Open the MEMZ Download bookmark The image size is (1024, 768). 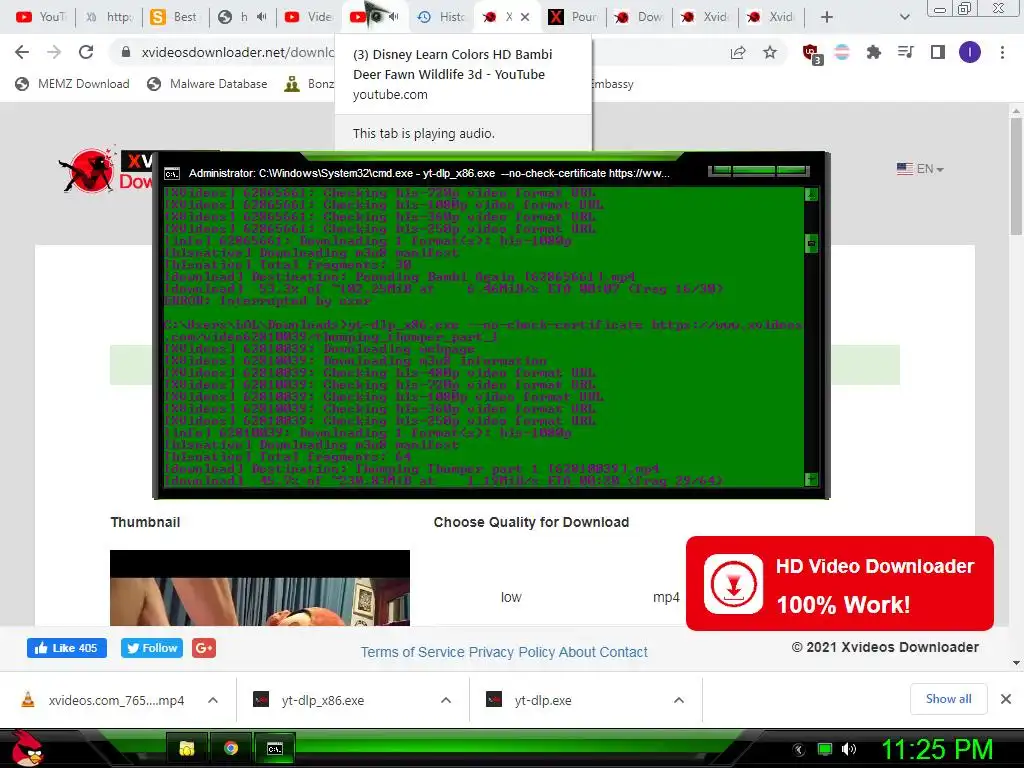[72, 84]
